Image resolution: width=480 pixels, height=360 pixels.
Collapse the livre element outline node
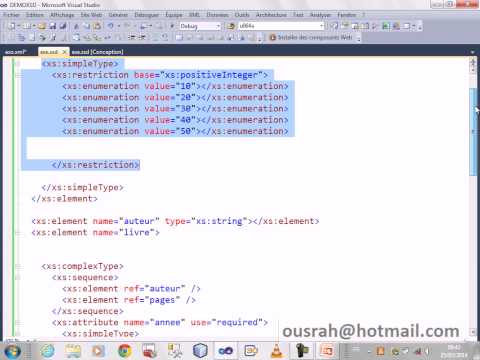pos(18,233)
